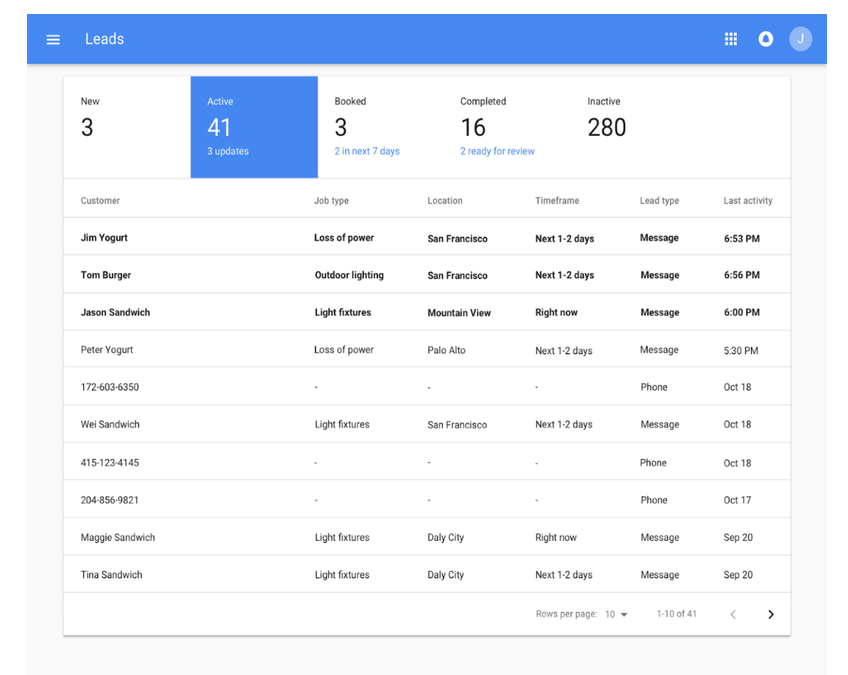Click the '5:30 PM' last activity cell
The width and height of the screenshot is (848, 675).
pyautogui.click(x=741, y=350)
